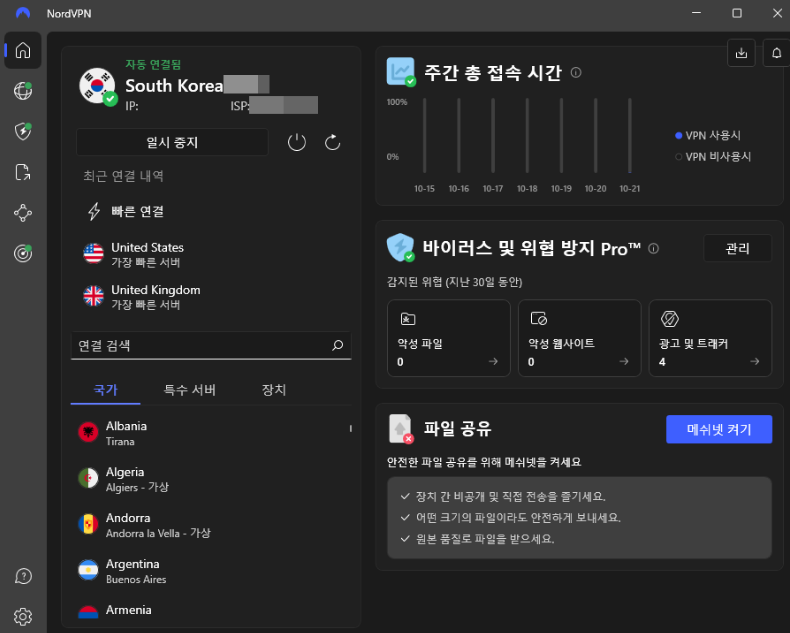This screenshot has height=633, width=790.
Task: Focus the 연결 검색 search field
Action: [x=211, y=346]
